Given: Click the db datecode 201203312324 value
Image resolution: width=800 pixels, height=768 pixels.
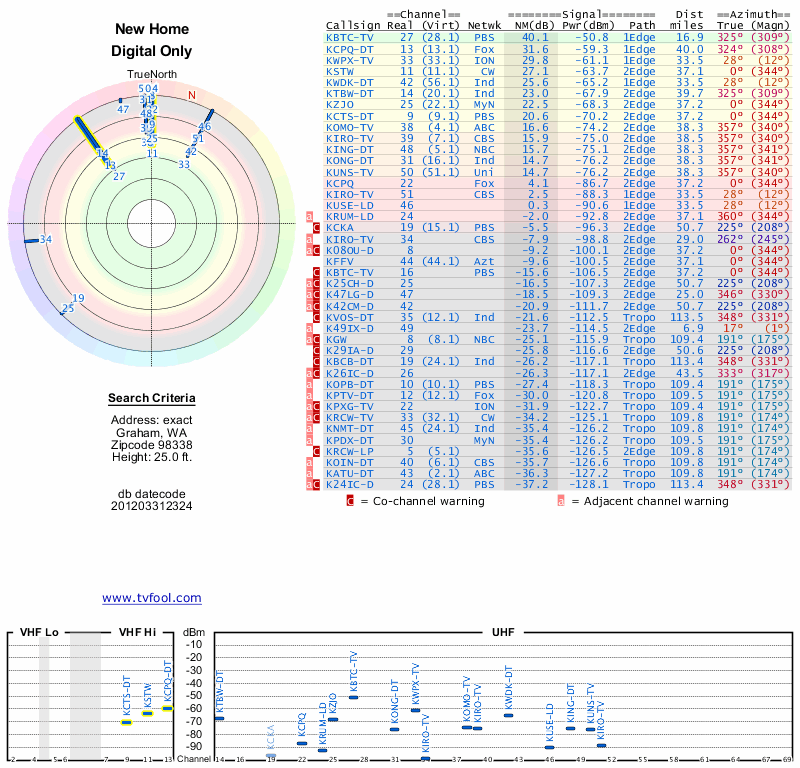Looking at the screenshot, I should tap(152, 506).
